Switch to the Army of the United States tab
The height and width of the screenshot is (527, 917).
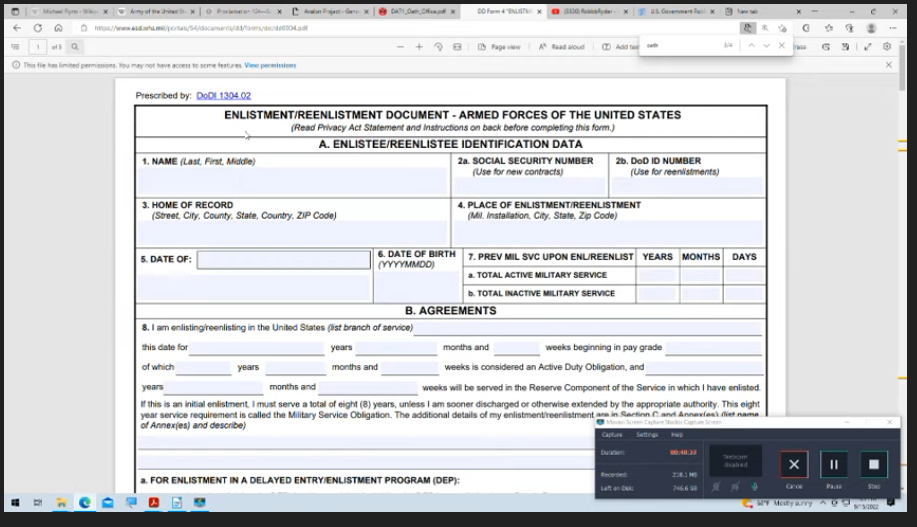click(156, 12)
